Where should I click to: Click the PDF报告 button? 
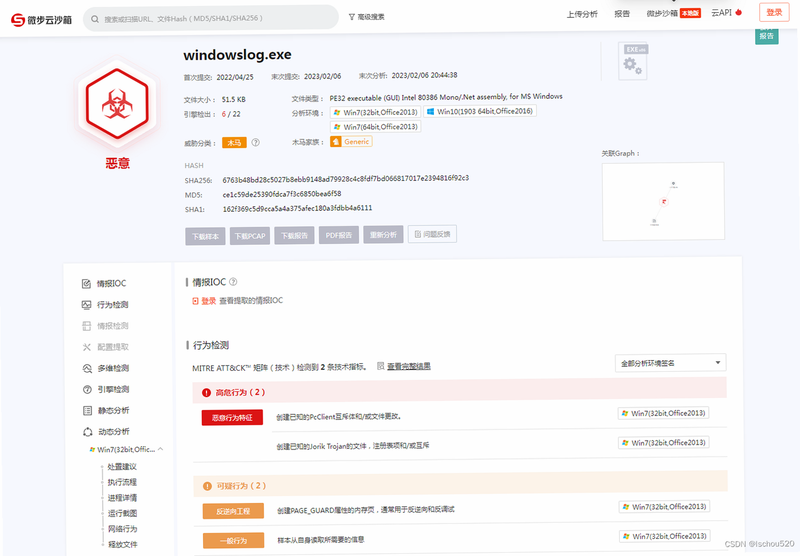(339, 235)
